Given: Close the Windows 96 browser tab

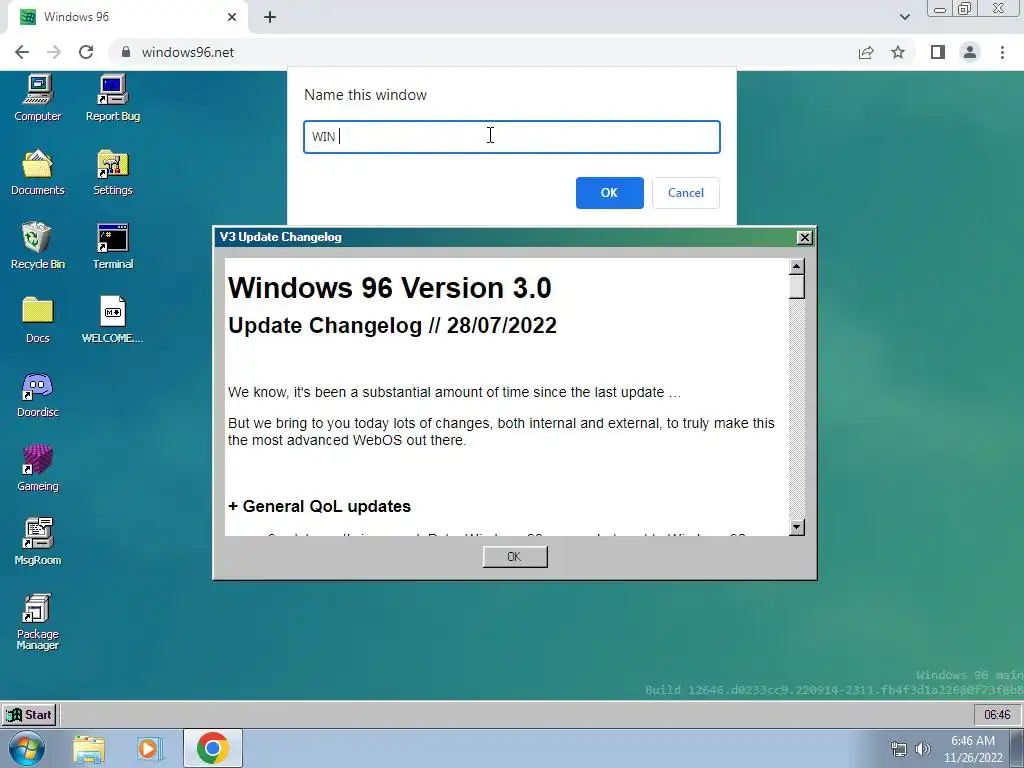Looking at the screenshot, I should (x=232, y=18).
